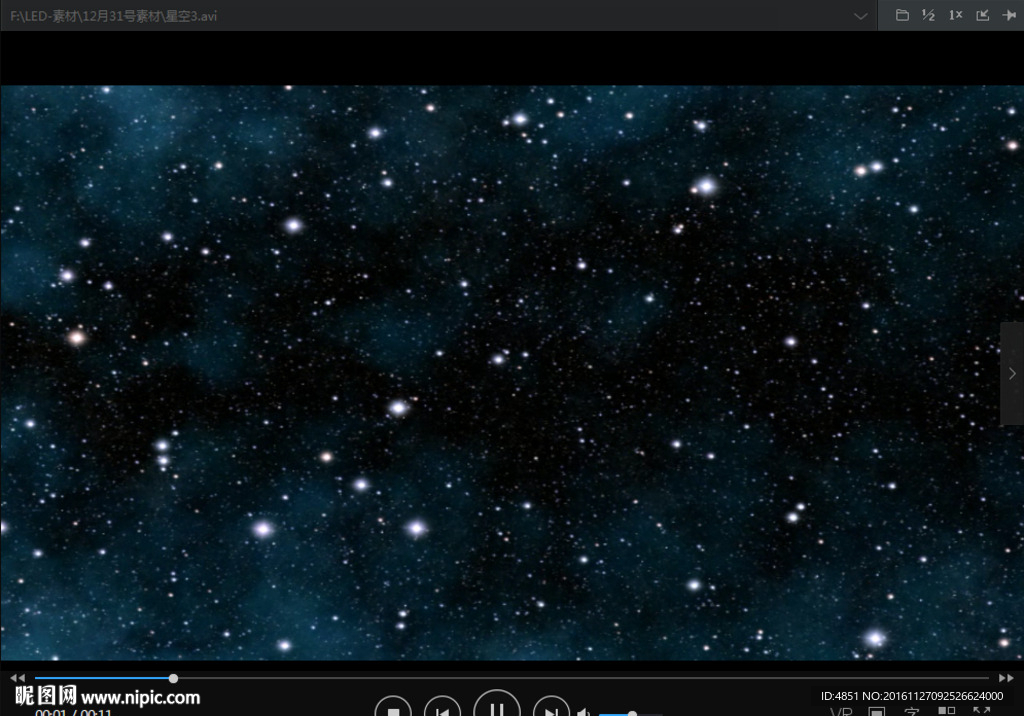1024x716 pixels.
Task: Mute the audio with speaker icon
Action: [584, 712]
